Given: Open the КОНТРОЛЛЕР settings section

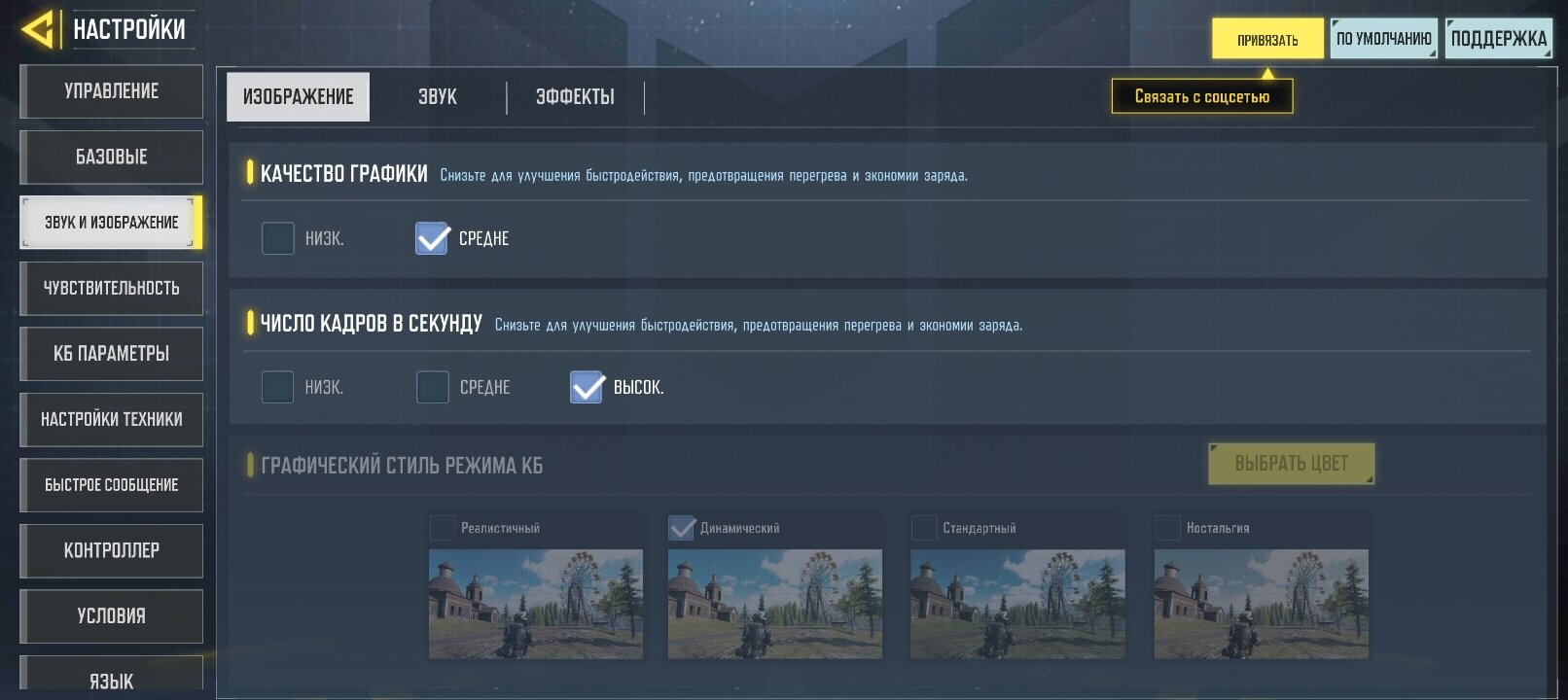Looking at the screenshot, I should click(112, 550).
